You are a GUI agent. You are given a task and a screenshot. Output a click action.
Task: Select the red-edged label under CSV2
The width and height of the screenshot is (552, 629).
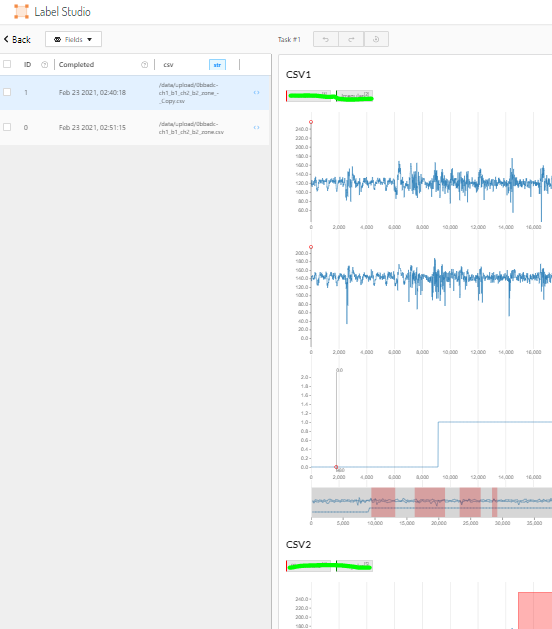tap(308, 566)
